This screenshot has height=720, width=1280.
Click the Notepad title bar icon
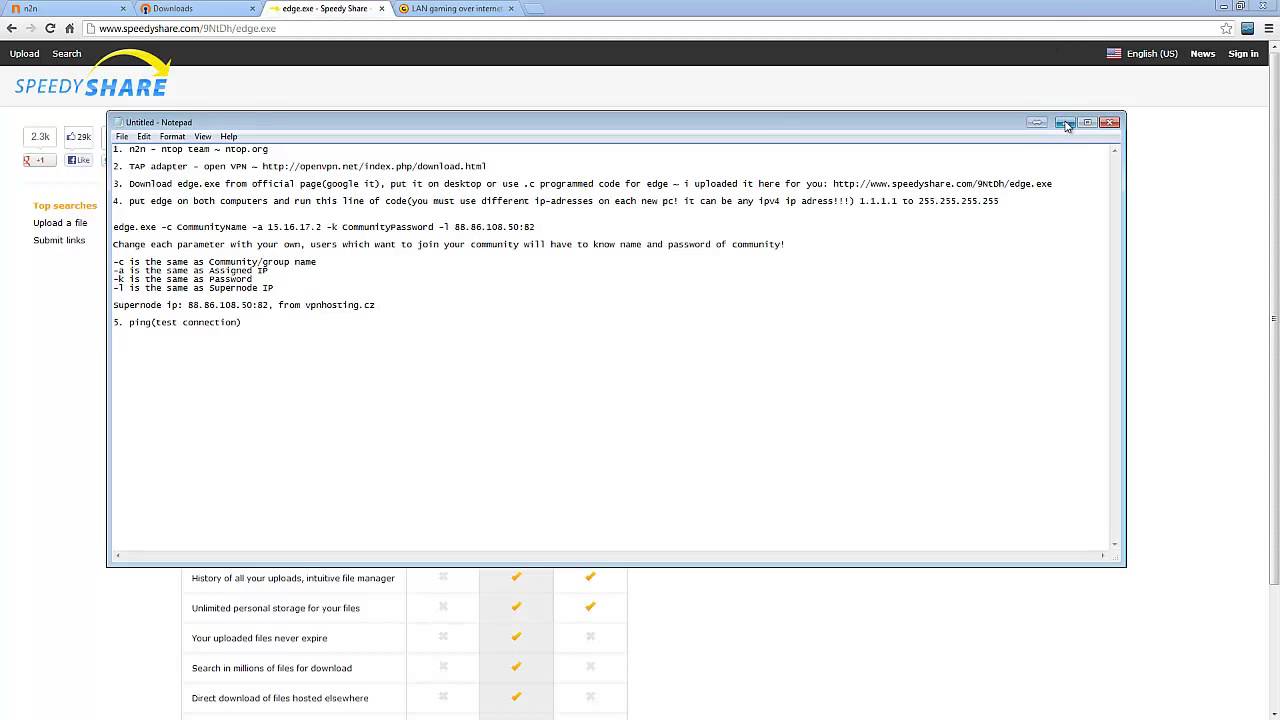click(118, 122)
